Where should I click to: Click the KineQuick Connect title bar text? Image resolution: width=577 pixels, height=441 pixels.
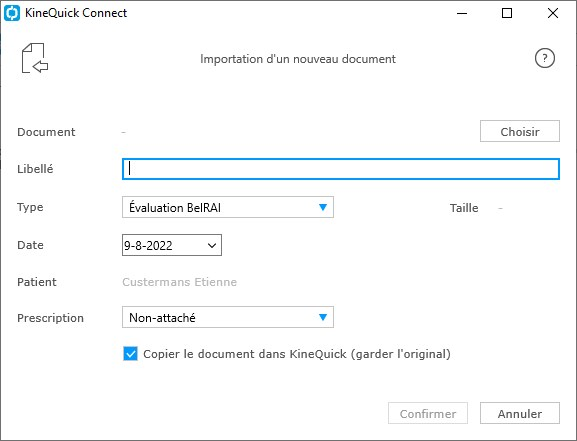(76, 13)
